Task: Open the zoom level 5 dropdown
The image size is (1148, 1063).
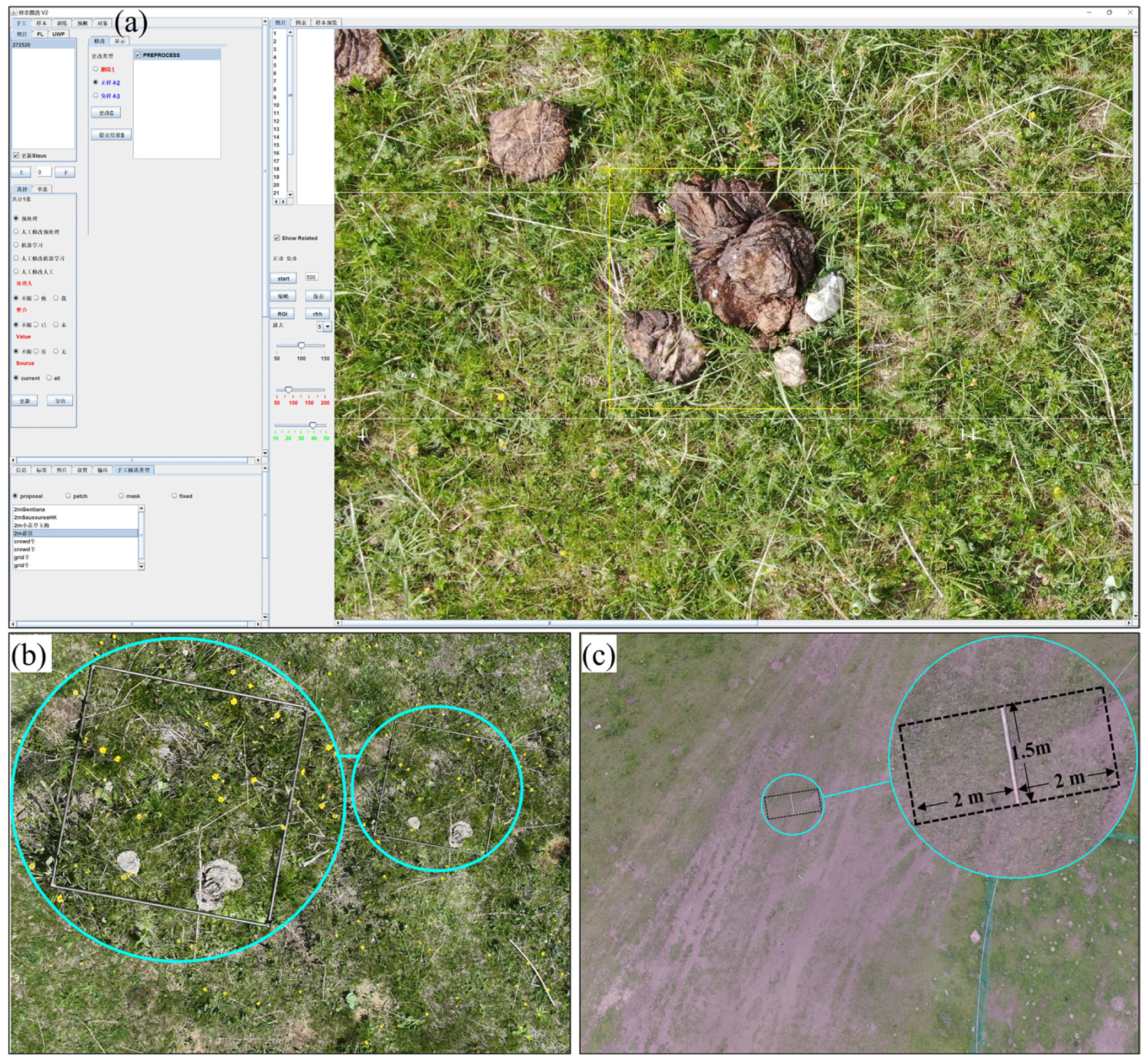Action: (327, 327)
